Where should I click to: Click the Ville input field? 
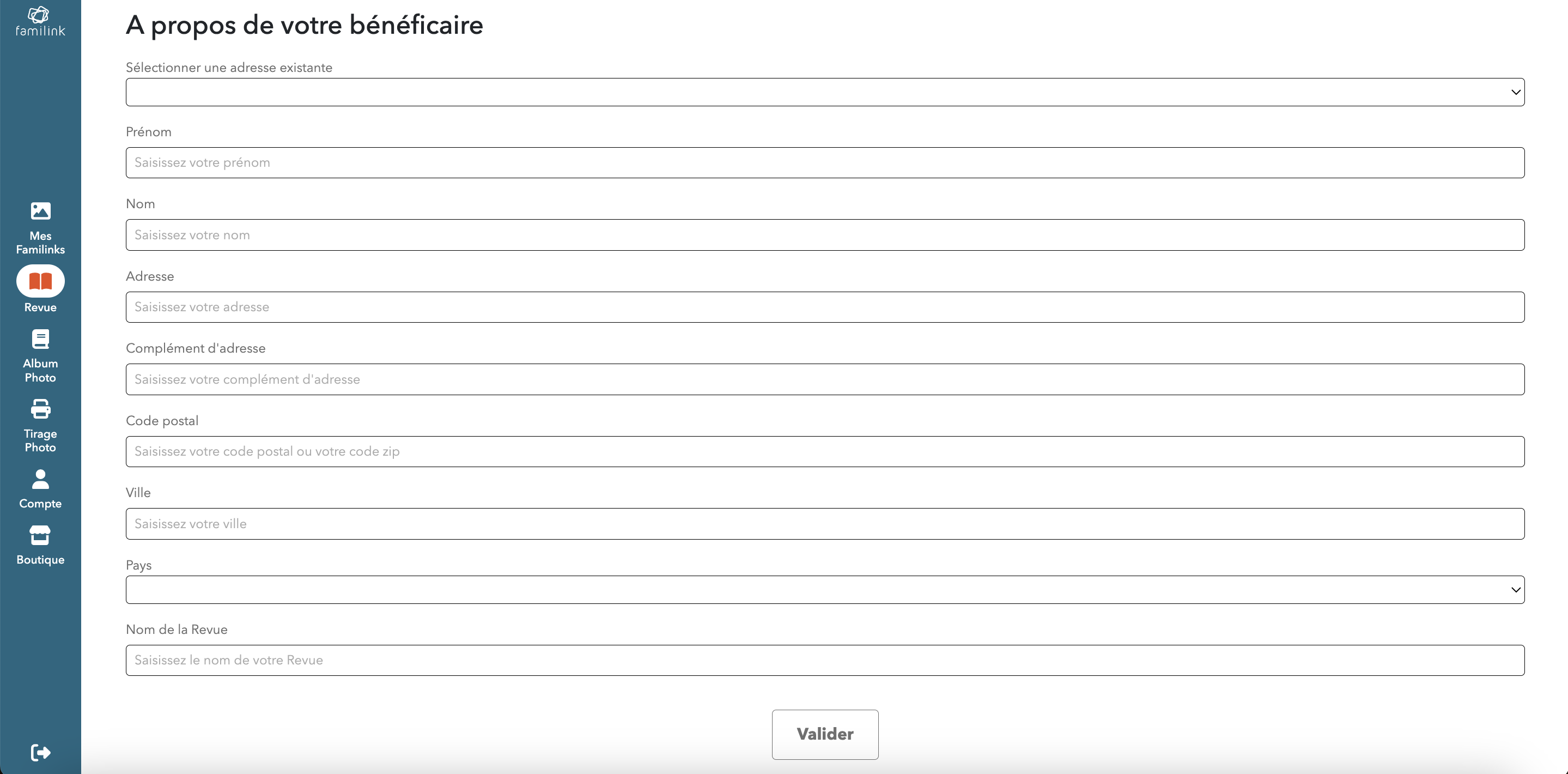coord(825,524)
